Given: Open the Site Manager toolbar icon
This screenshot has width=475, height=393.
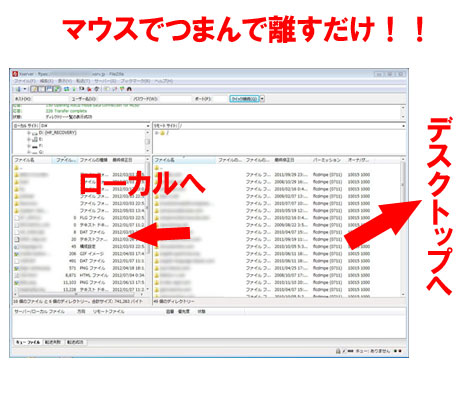Looking at the screenshot, I should point(18,89).
